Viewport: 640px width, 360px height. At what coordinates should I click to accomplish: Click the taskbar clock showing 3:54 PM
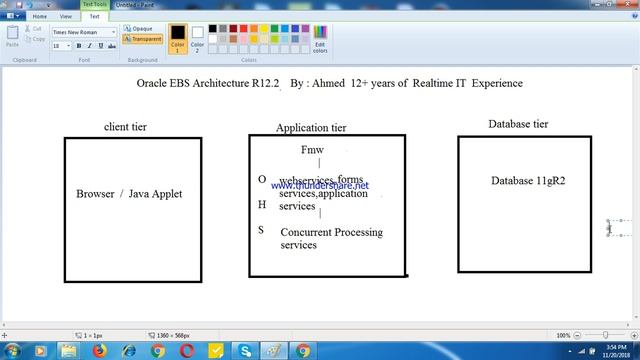pyautogui.click(x=616, y=351)
